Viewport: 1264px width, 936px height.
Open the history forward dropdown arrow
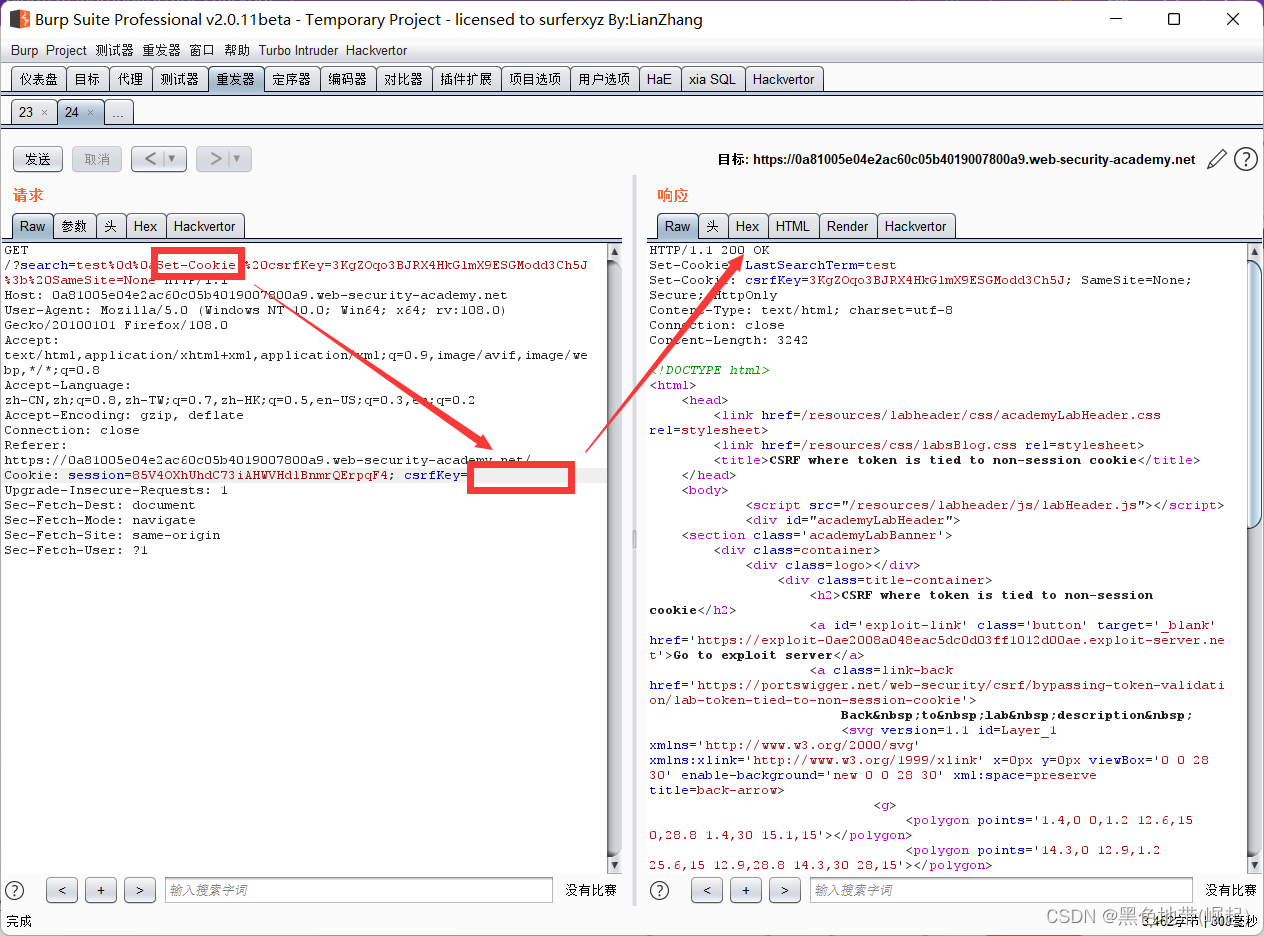(x=237, y=159)
